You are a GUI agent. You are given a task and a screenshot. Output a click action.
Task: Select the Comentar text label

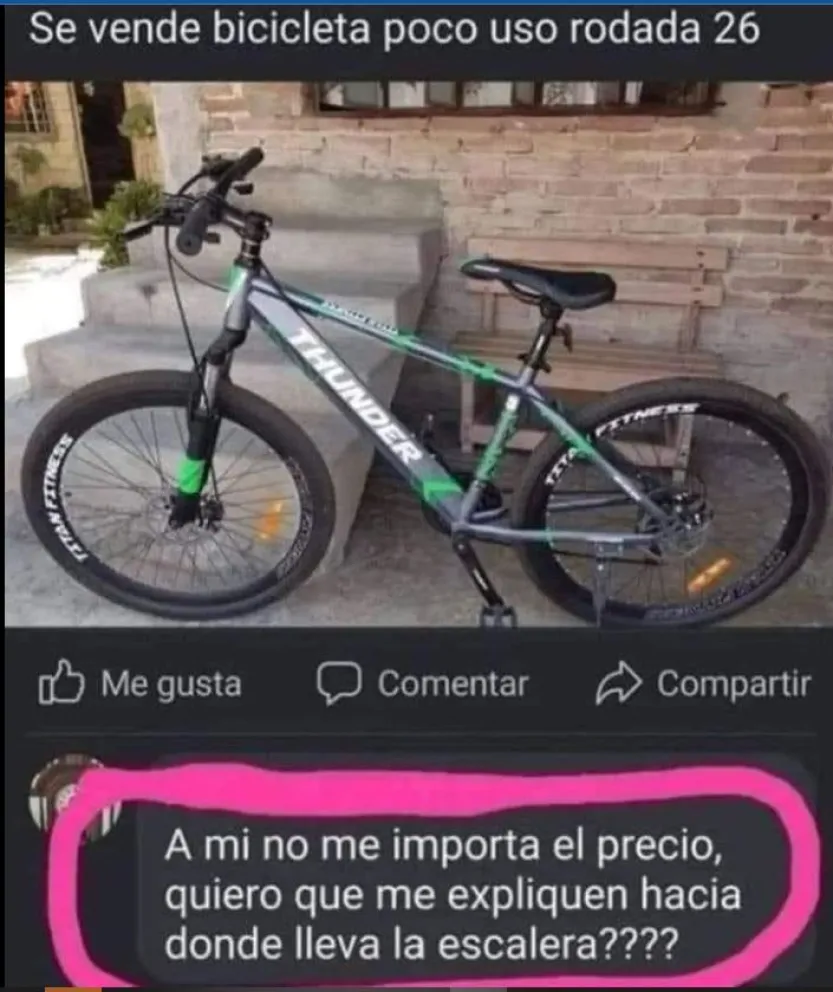pyautogui.click(x=452, y=683)
